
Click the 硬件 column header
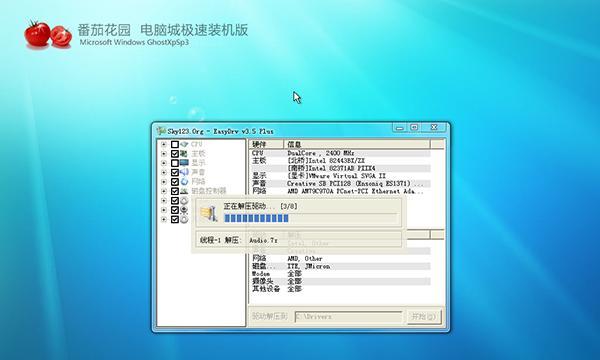pyautogui.click(x=266, y=144)
